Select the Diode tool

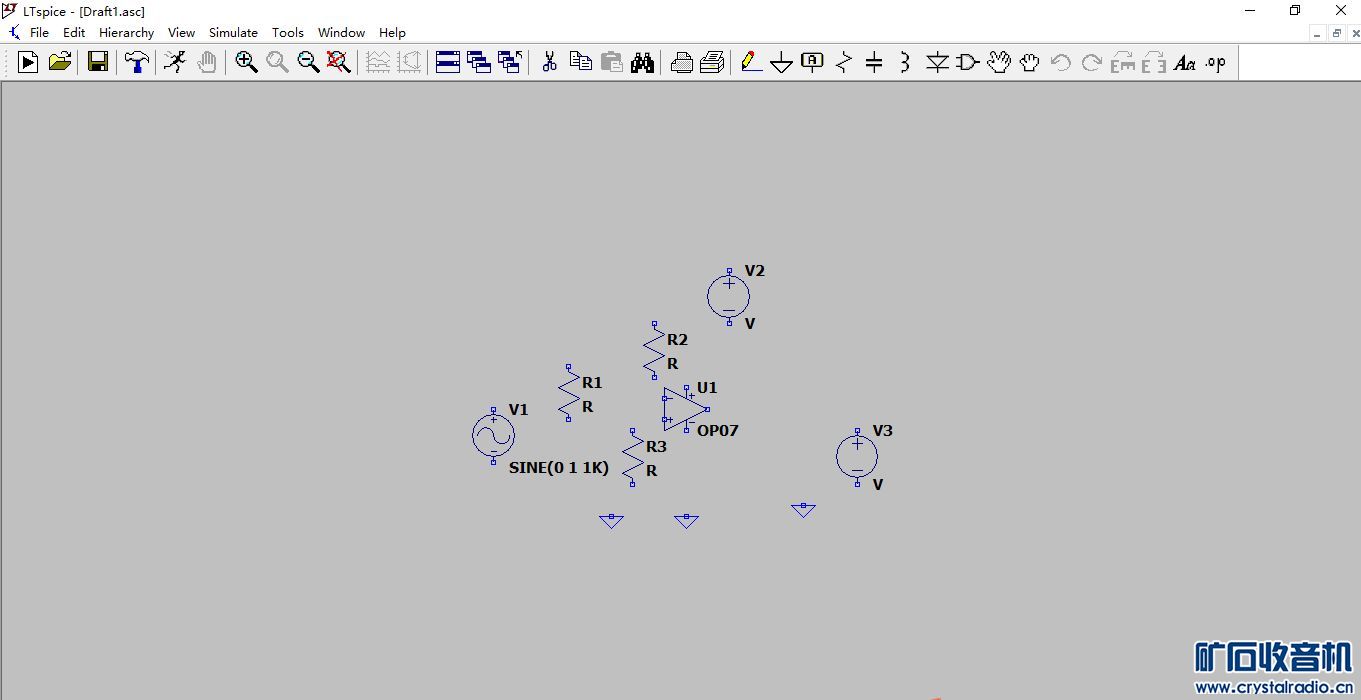[x=937, y=62]
